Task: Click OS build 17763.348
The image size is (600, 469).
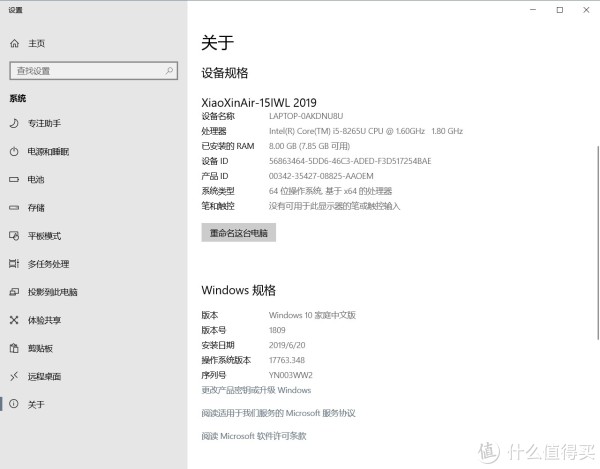Action: (287, 360)
